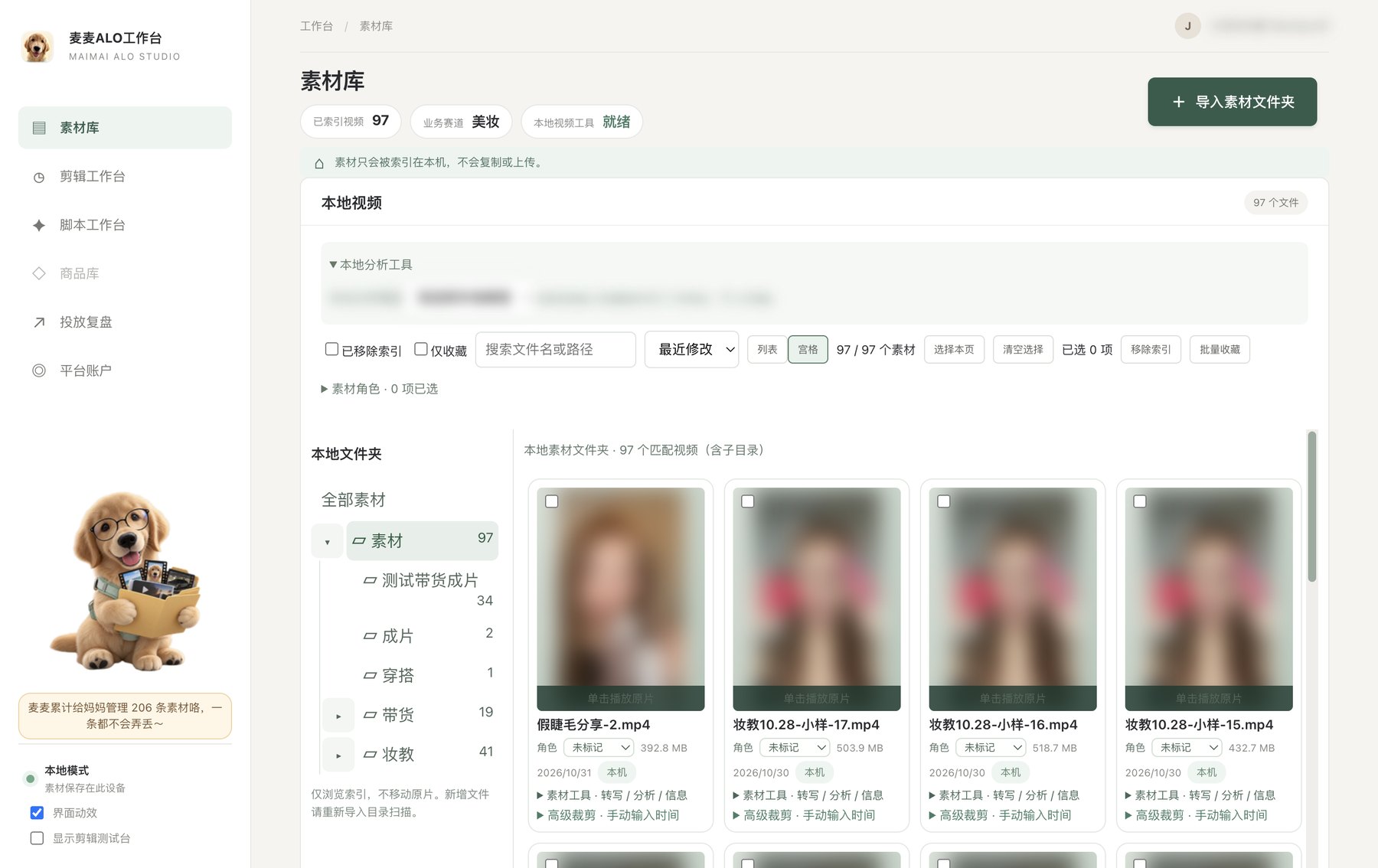Click the 搜索文件名或路径 search field
The image size is (1378, 868).
click(x=556, y=350)
